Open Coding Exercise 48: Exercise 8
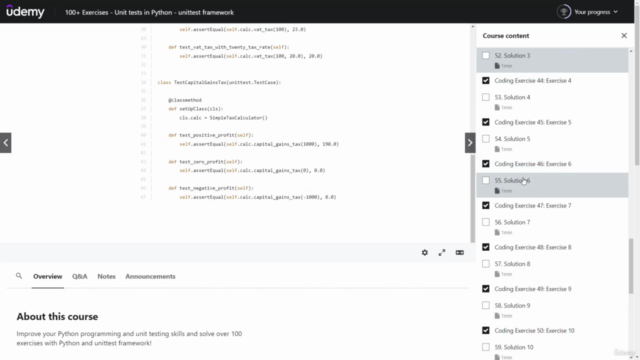Screen dimensions: 640x360 pyautogui.click(x=533, y=247)
